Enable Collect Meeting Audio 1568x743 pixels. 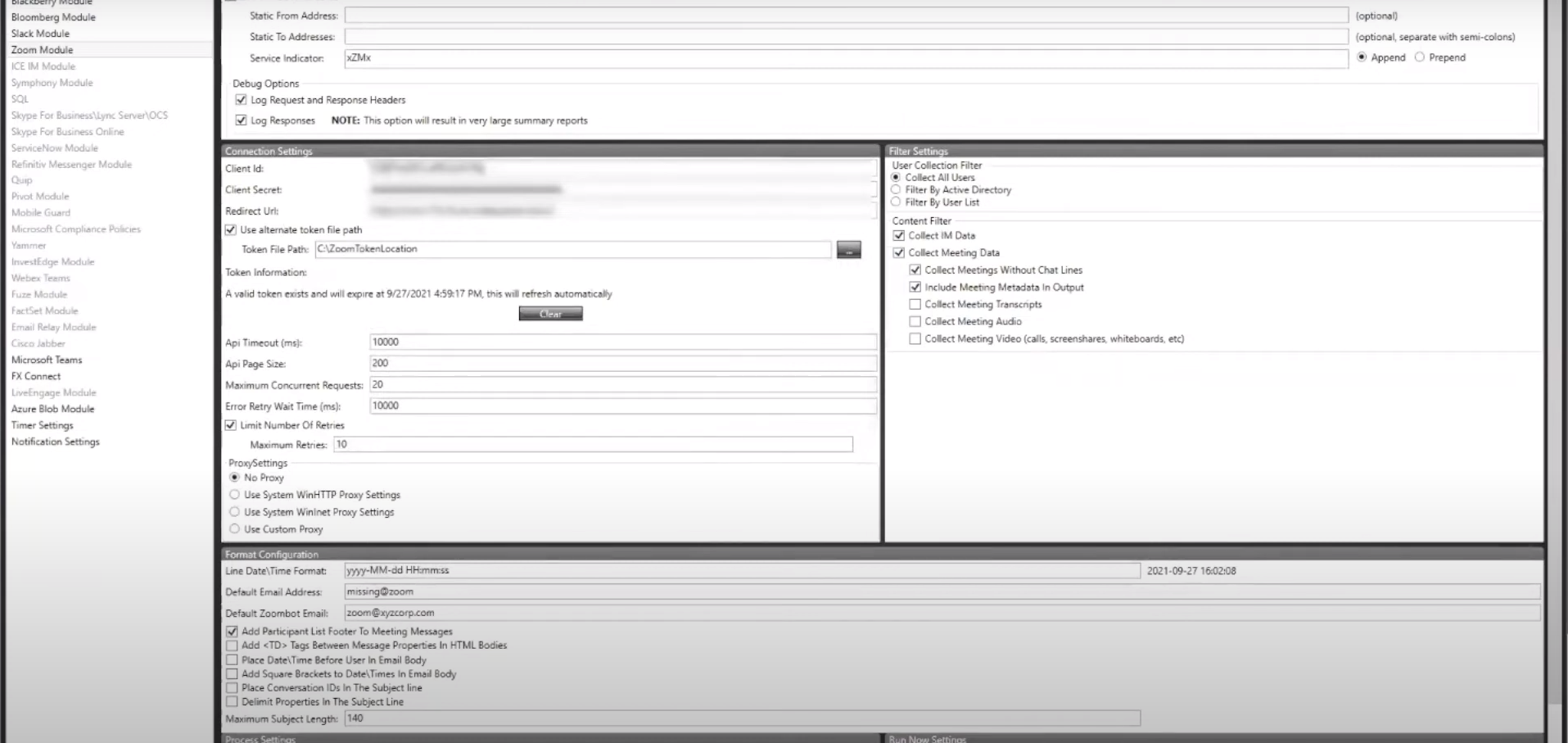click(x=915, y=321)
